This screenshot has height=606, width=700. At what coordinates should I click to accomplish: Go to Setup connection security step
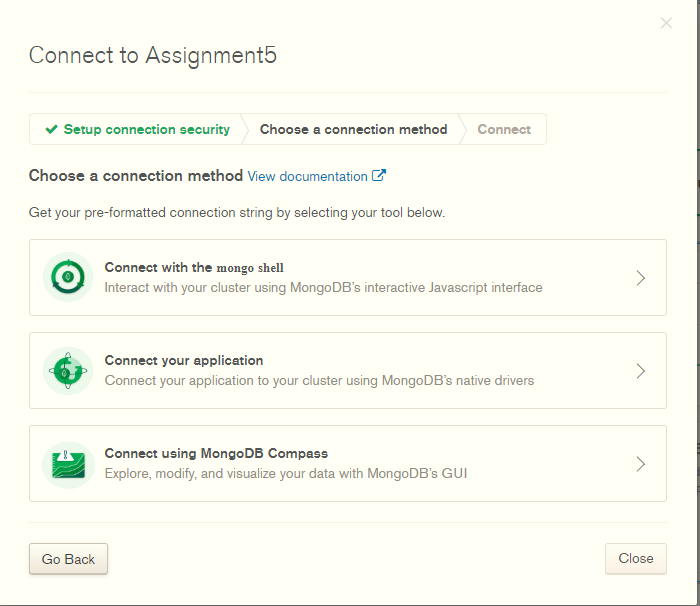[138, 130]
